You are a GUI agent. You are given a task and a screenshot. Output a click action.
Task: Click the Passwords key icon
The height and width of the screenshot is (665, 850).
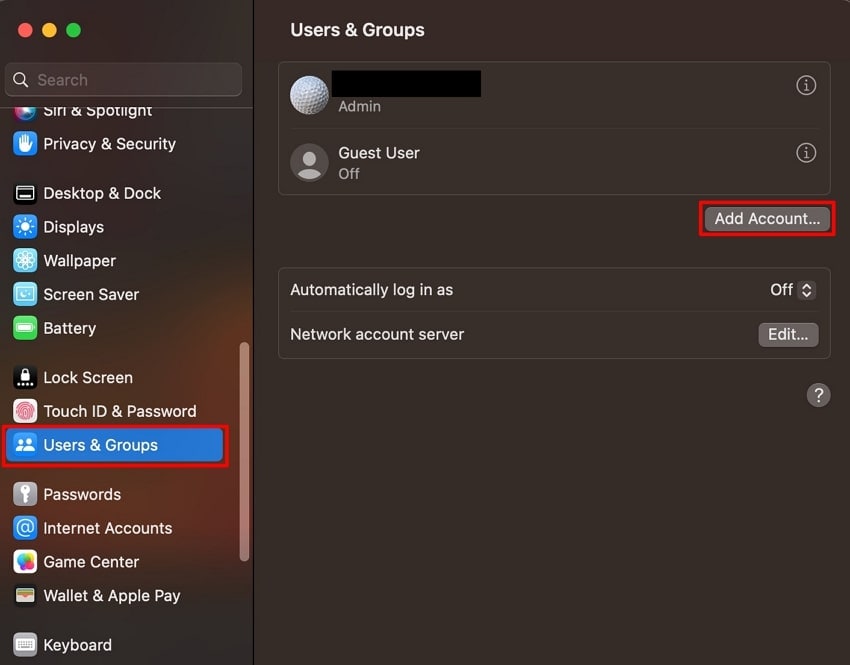tap(24, 494)
